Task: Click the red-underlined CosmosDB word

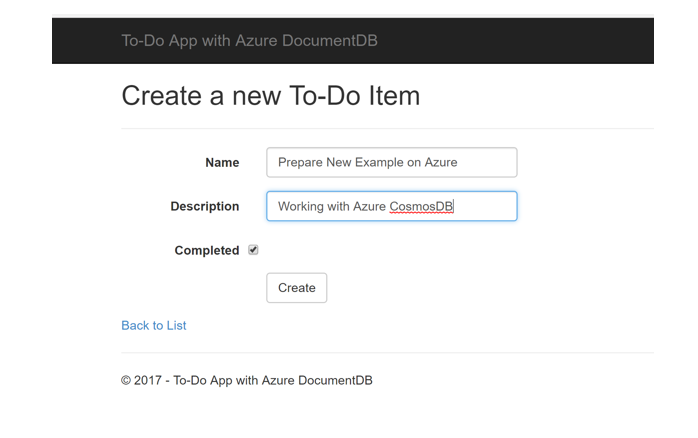Action: [421, 207]
